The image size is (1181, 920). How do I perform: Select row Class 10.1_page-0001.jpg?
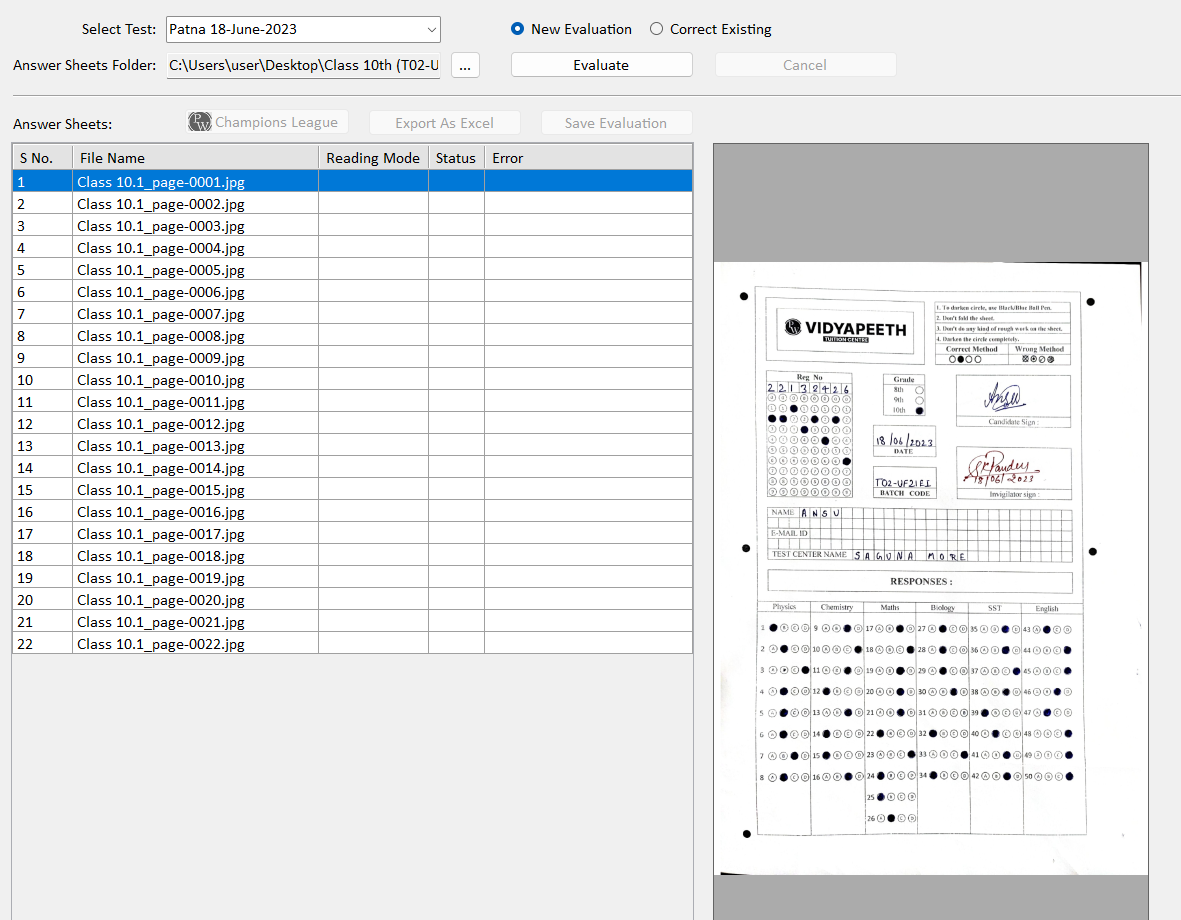352,182
